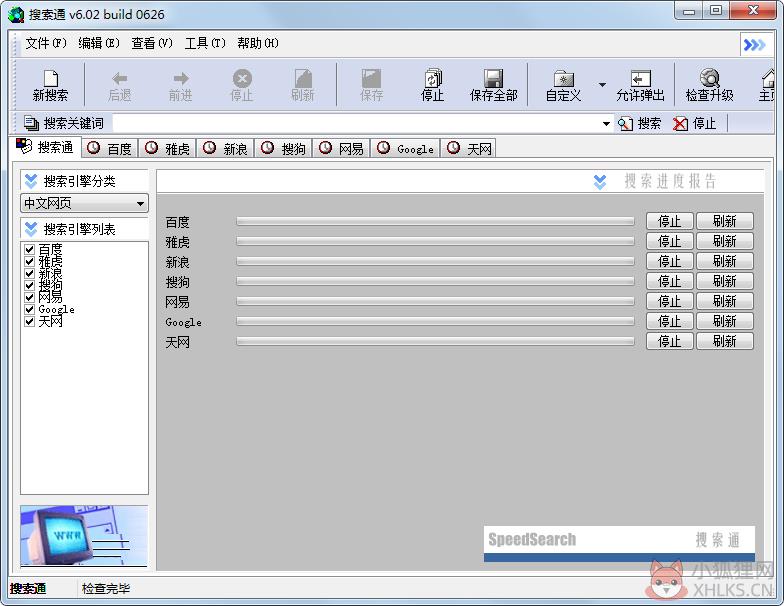Screen dimensions: 784x606
Task: Refresh the 网易 search progress row
Action: (x=724, y=301)
